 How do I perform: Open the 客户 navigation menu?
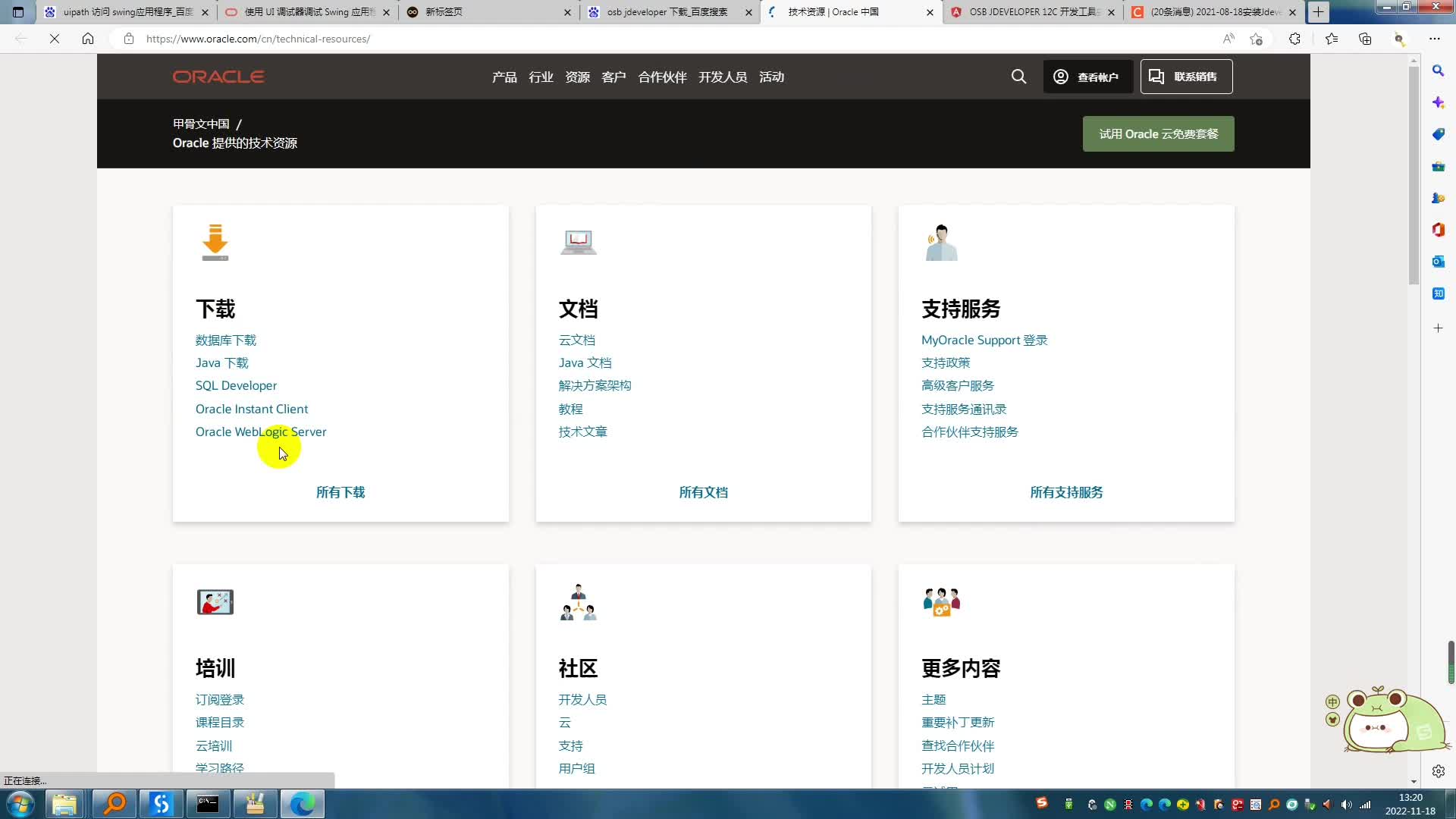[x=613, y=77]
